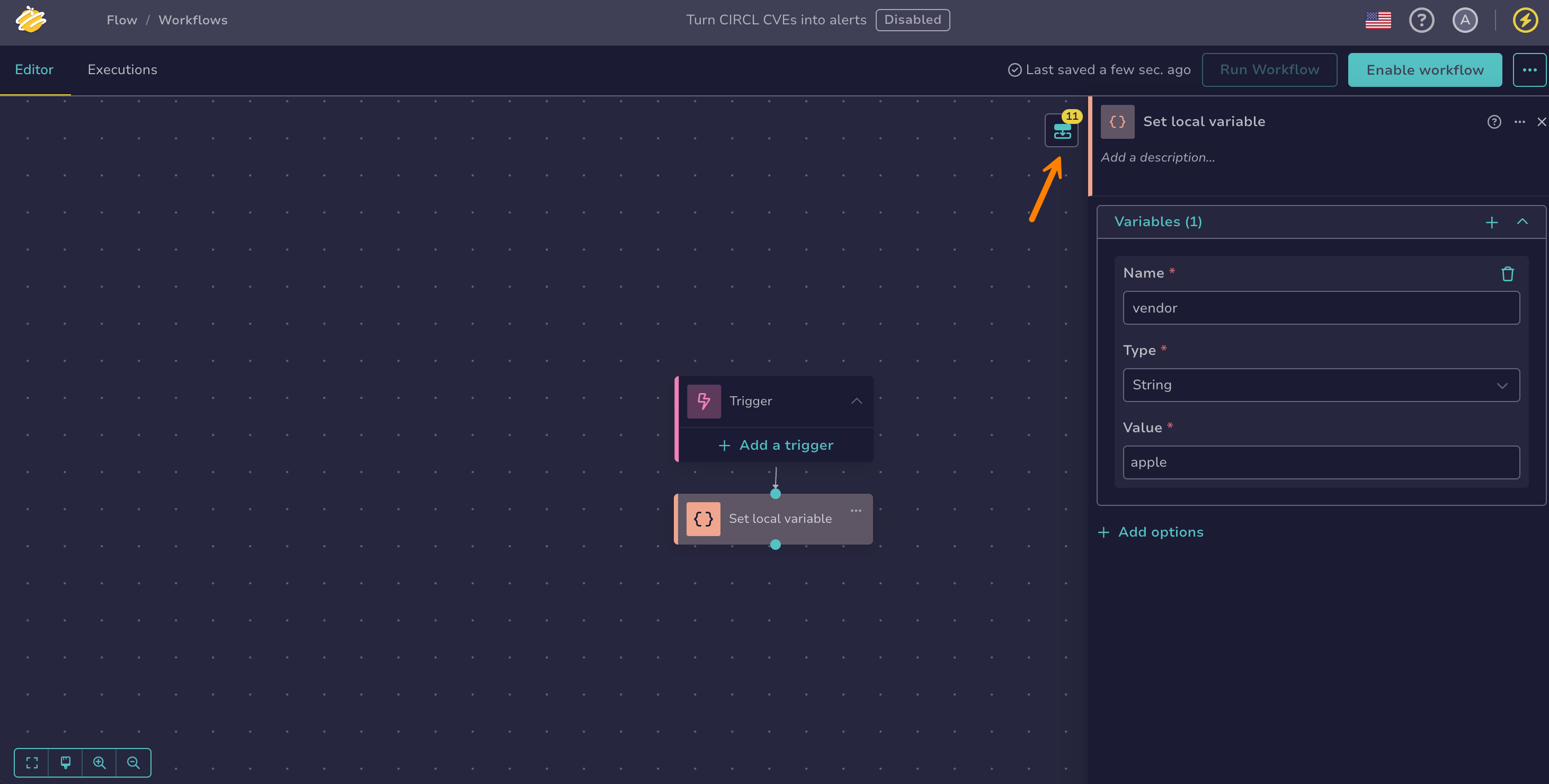Screen dimensions: 1549x784
Task: Open the notifications inbox with 11 badge
Action: 1061,130
